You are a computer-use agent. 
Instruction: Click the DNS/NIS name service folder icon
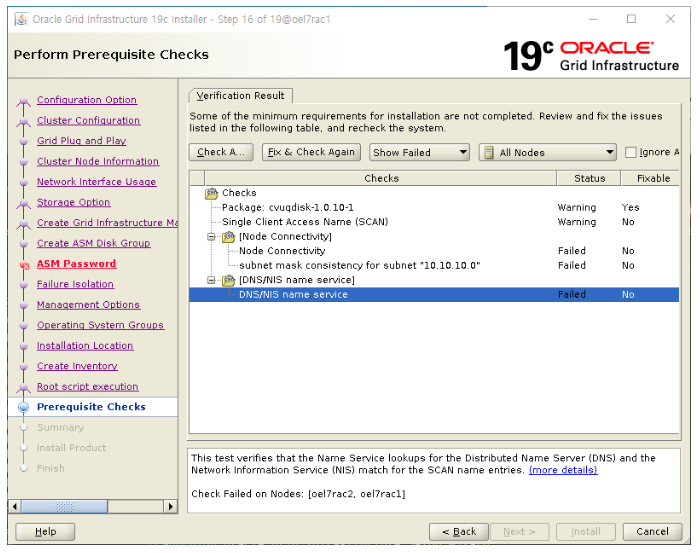228,280
